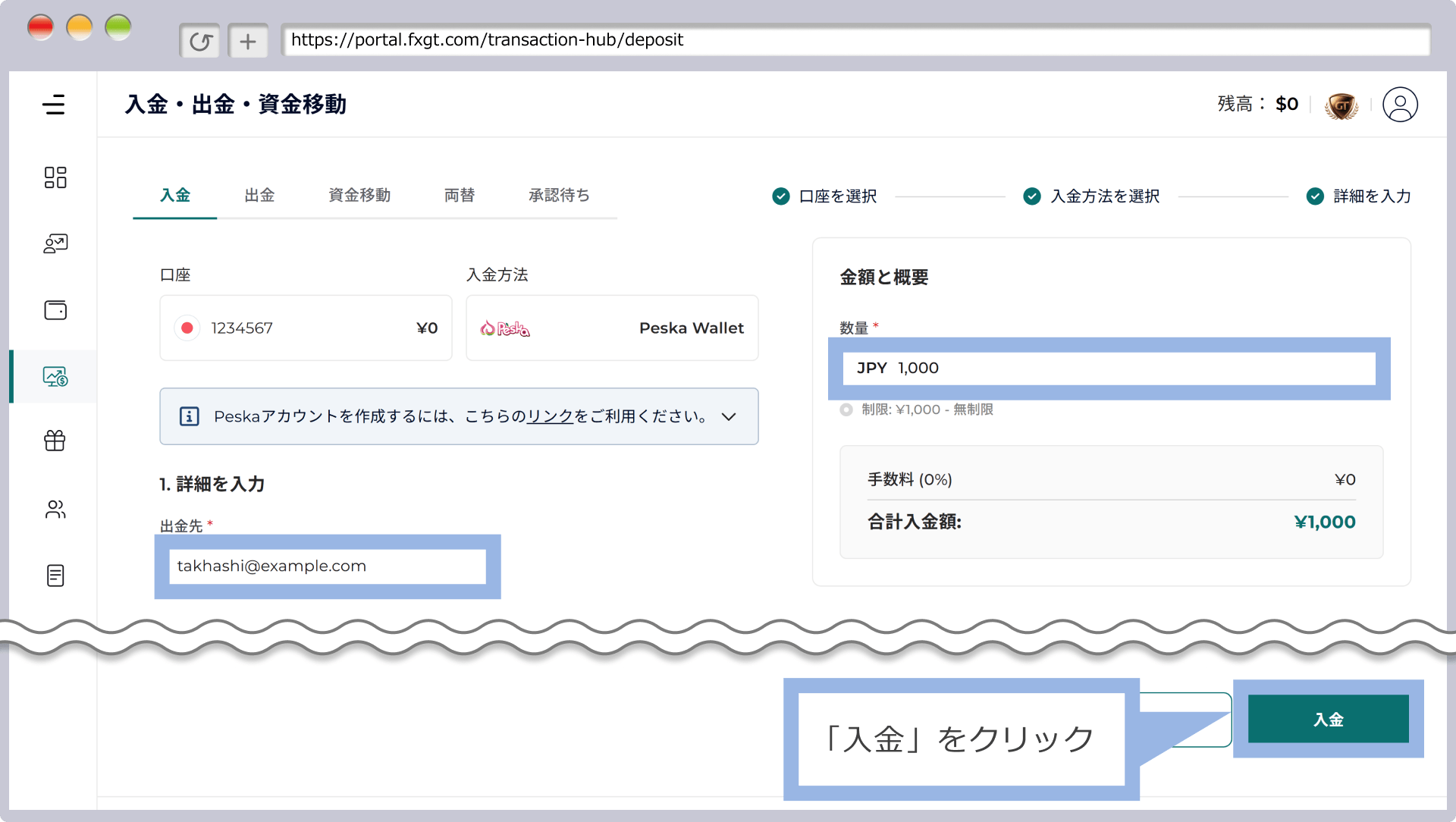The width and height of the screenshot is (1456, 822).
Task: Open the gift rewards icon in sidebar
Action: coord(55,441)
